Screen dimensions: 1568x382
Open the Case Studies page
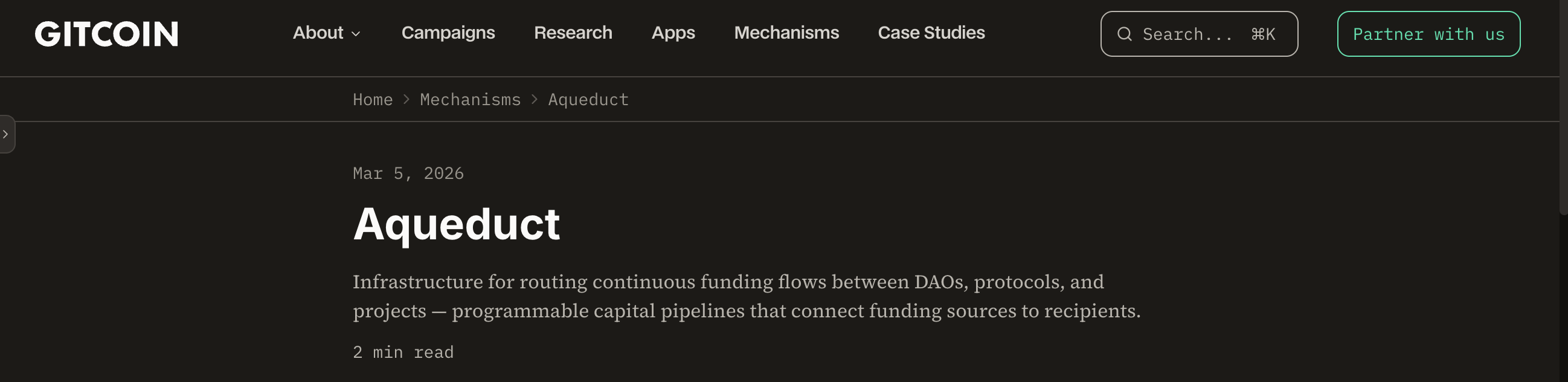[x=931, y=33]
